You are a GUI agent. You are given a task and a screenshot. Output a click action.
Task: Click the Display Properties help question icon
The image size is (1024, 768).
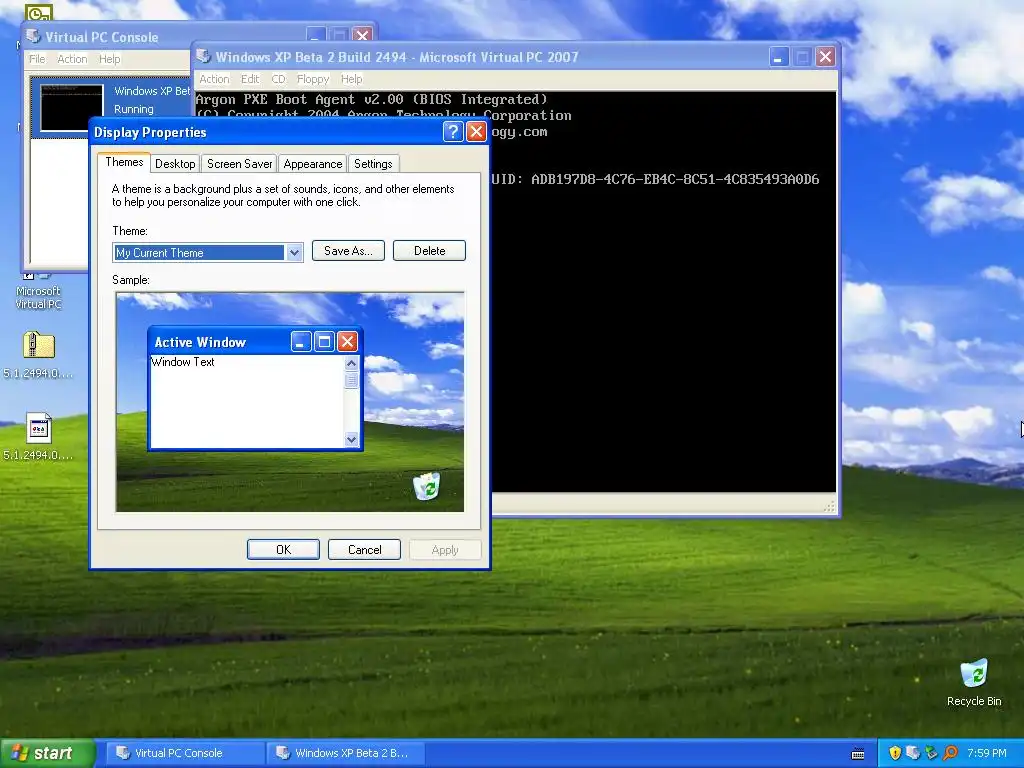453,132
